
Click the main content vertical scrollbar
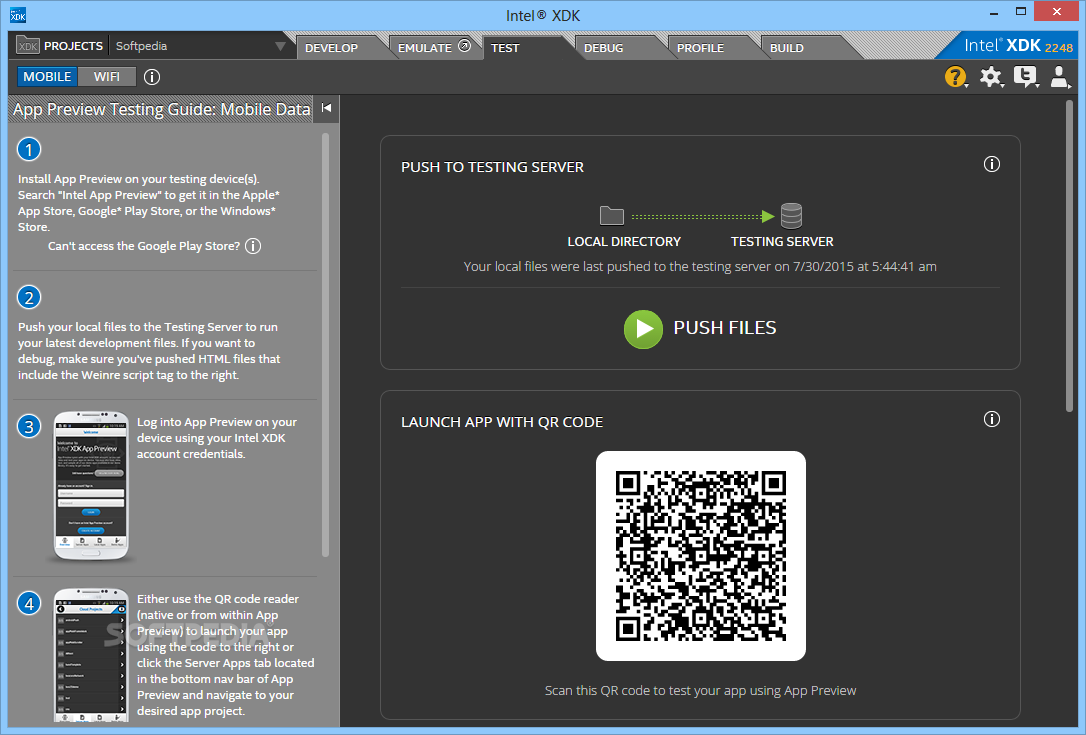pos(1069,256)
